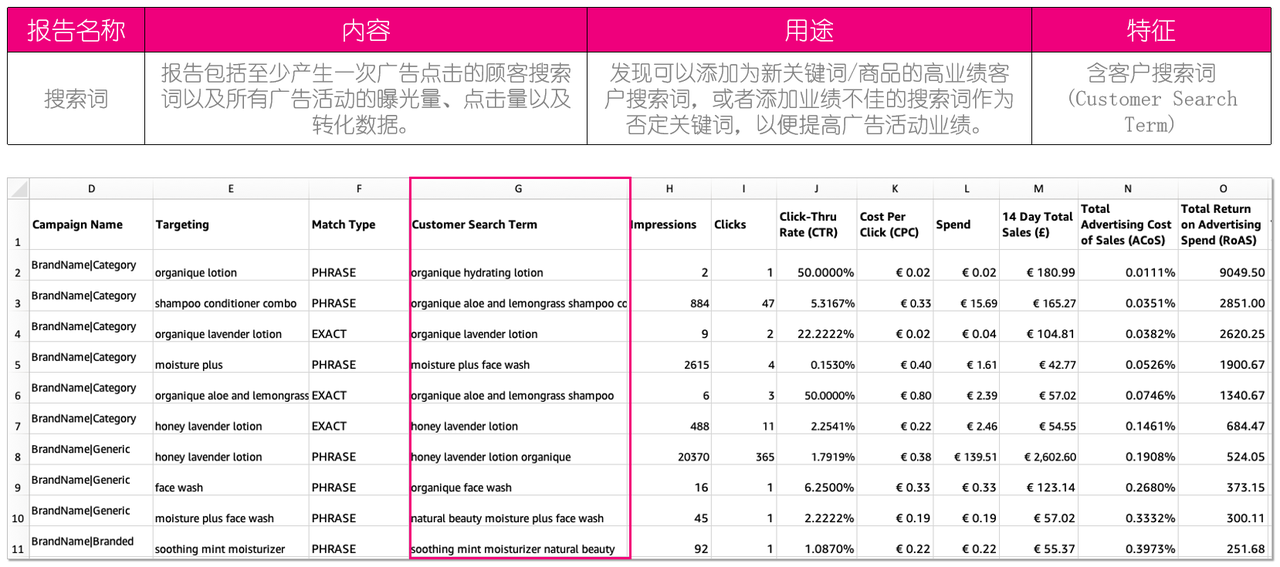This screenshot has width=1280, height=567.
Task: Select the '搜索词' report name cell
Action: coord(76,99)
